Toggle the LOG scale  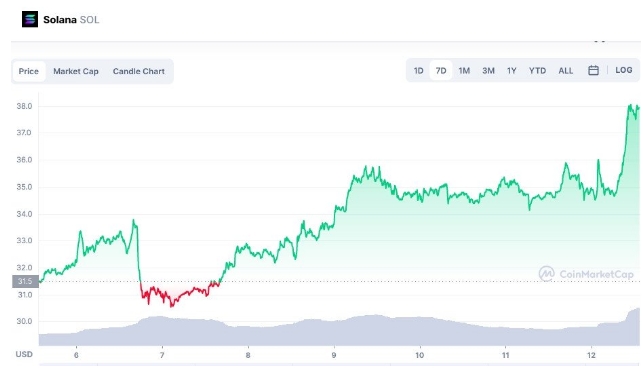pyautogui.click(x=623, y=70)
